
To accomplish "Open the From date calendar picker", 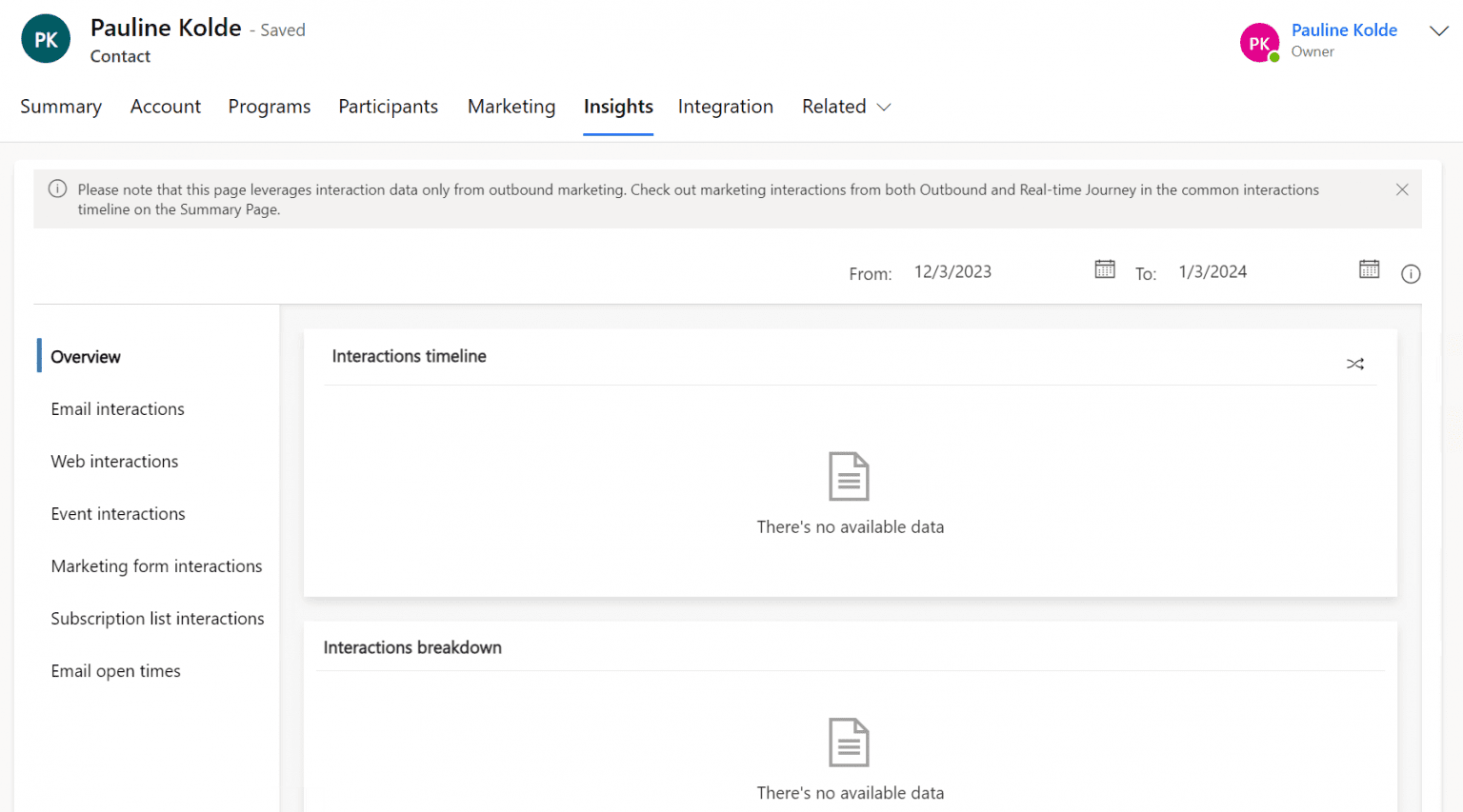I will pos(1104,269).
